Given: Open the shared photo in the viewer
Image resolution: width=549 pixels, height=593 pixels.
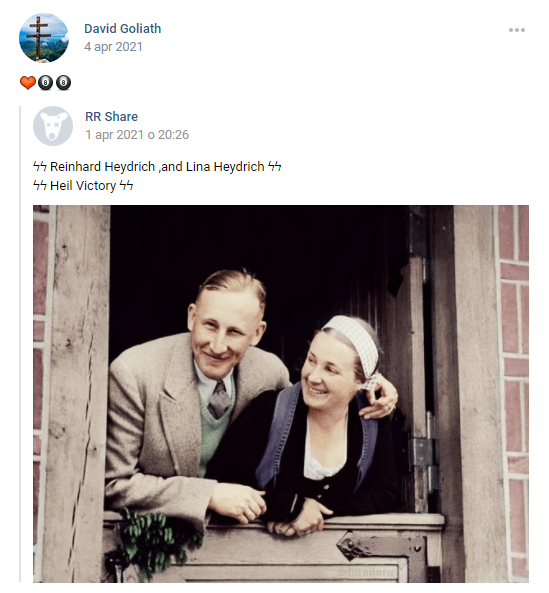Looking at the screenshot, I should click(x=281, y=394).
